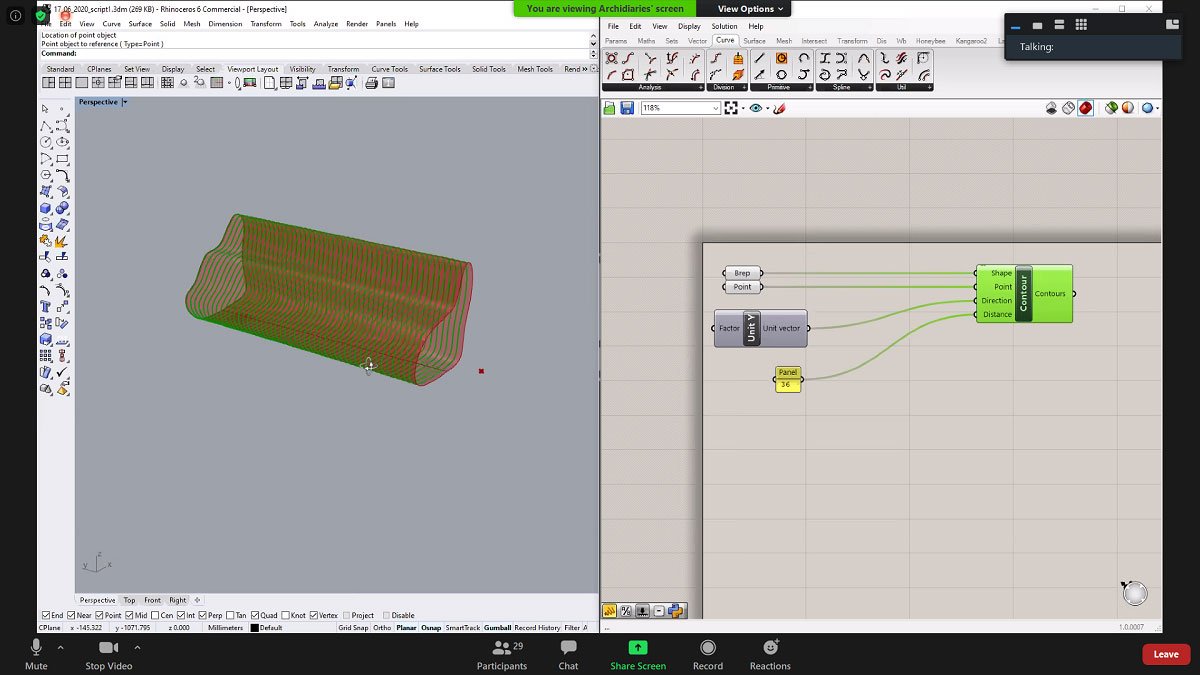Open the Perspective viewport title menu

click(98, 101)
